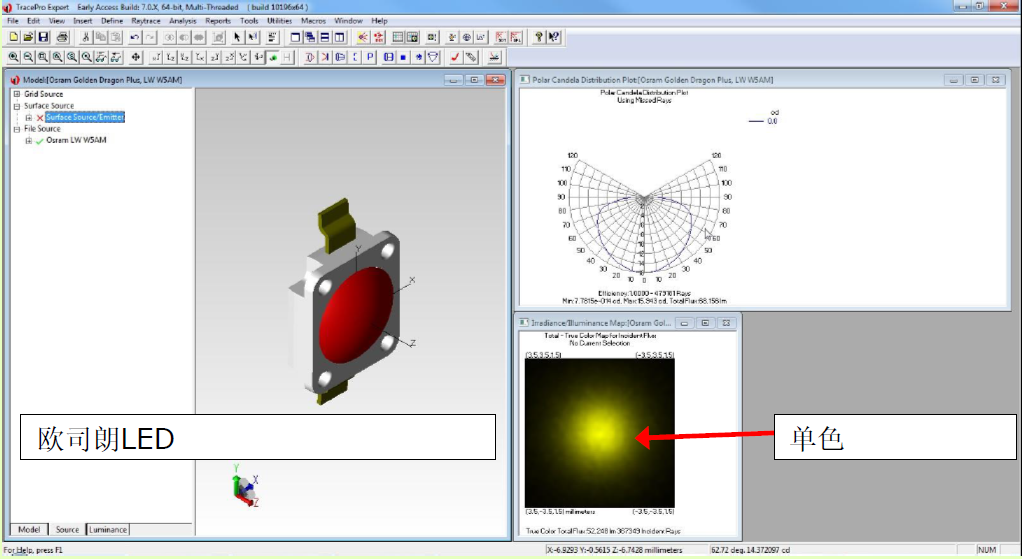Toggle red X on Surface Source/Emitter
The image size is (1022, 559).
[x=40, y=118]
